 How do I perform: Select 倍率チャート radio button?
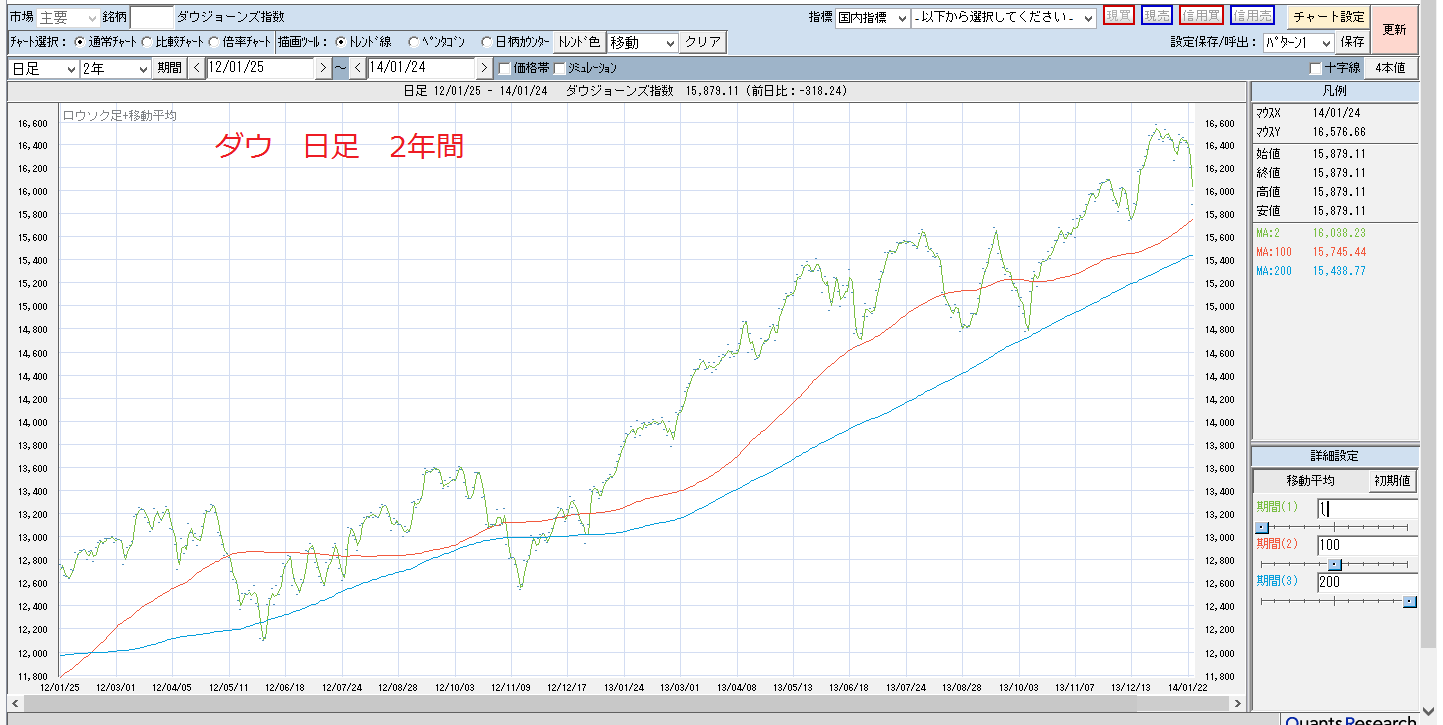coord(214,43)
